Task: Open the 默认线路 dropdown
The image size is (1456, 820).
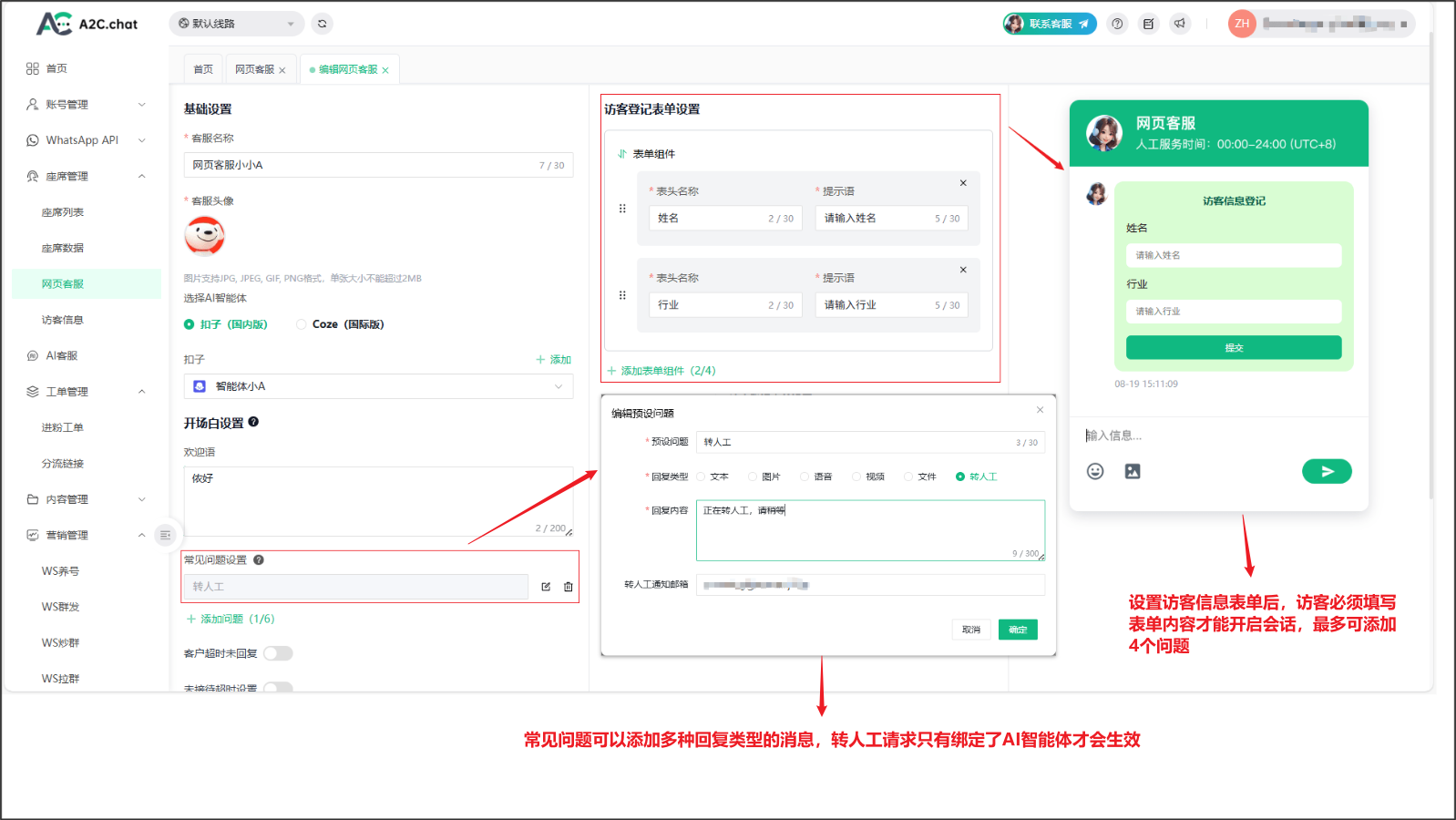Action: [x=236, y=24]
